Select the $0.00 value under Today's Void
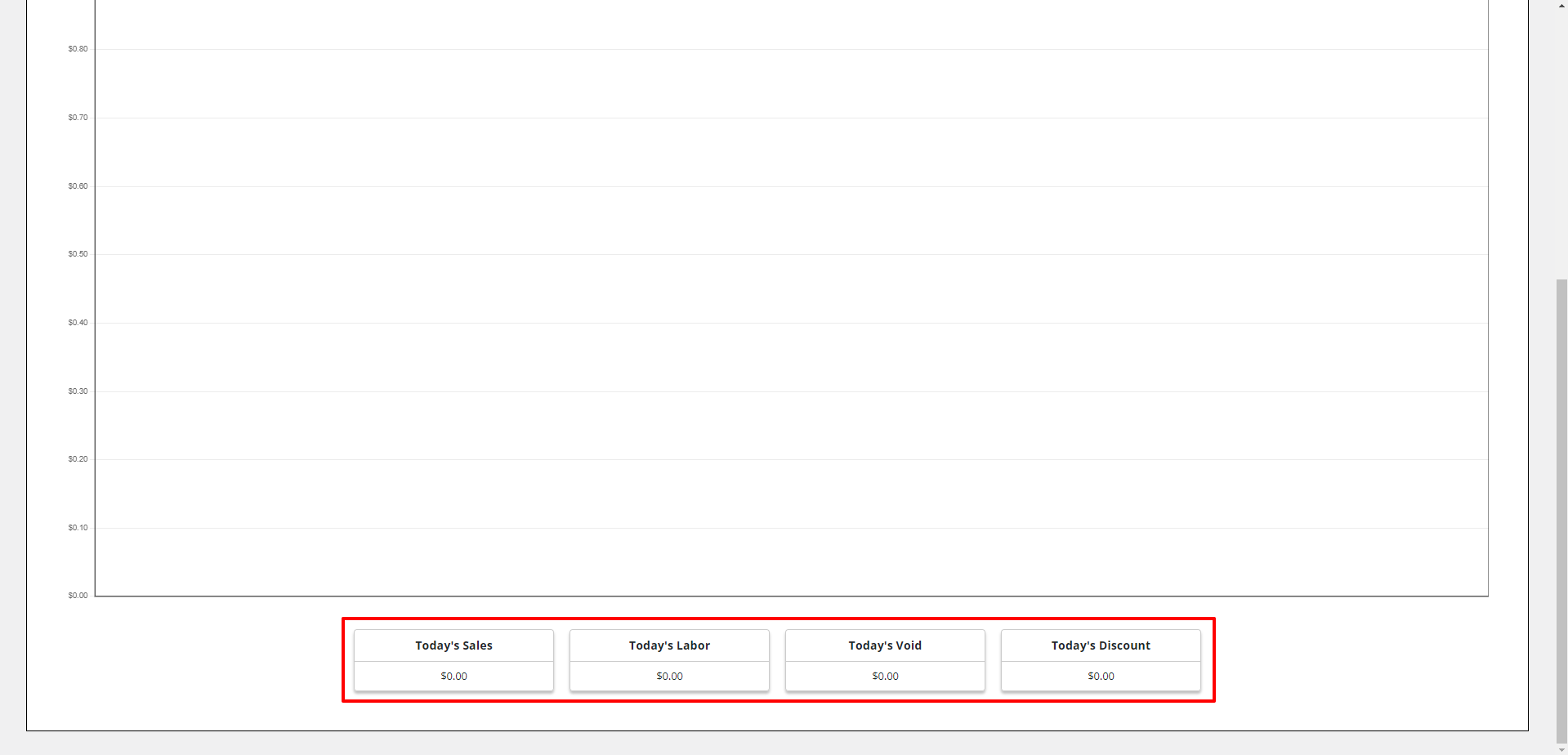 885,676
